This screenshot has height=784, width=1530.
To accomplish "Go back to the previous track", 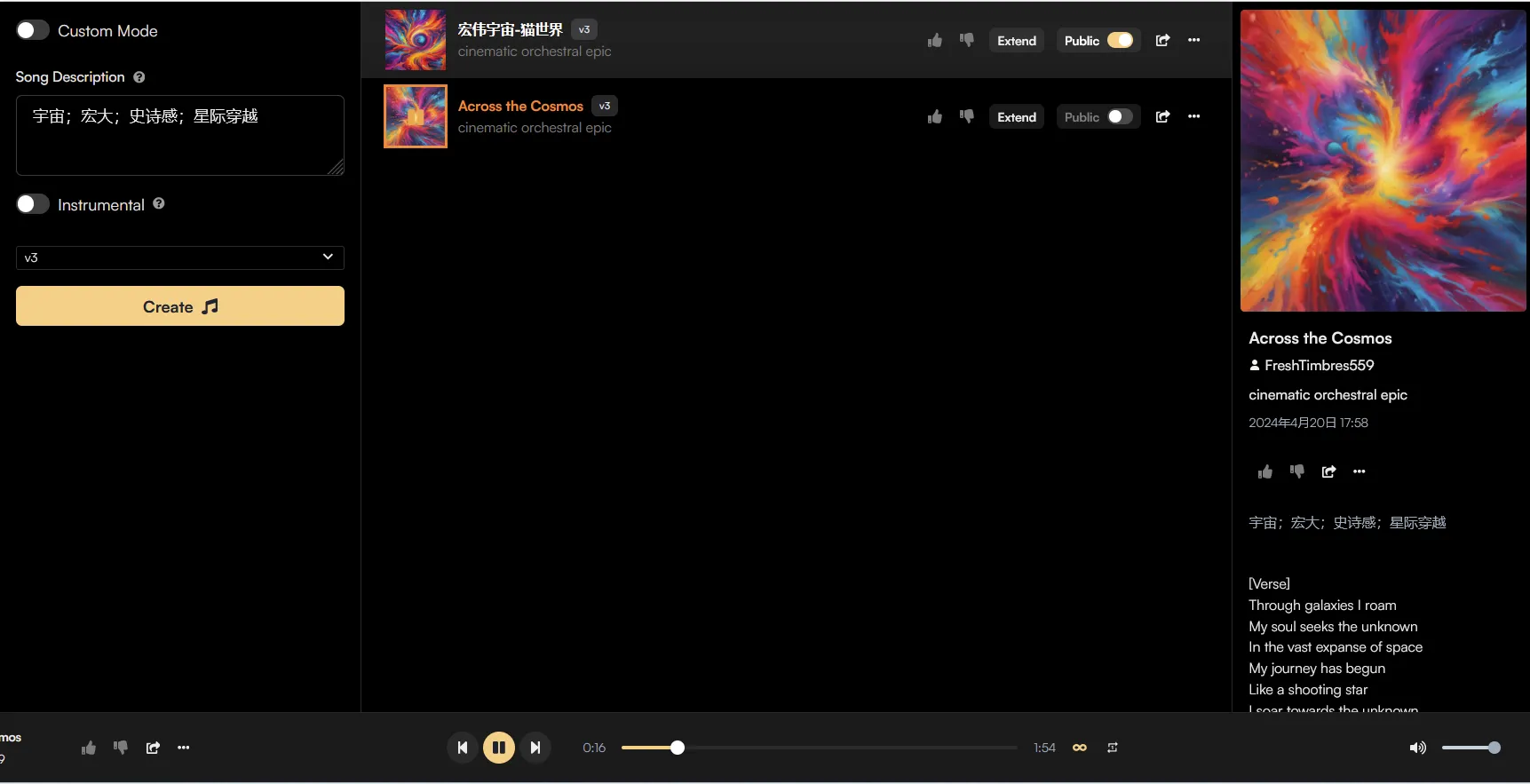I will click(462, 748).
